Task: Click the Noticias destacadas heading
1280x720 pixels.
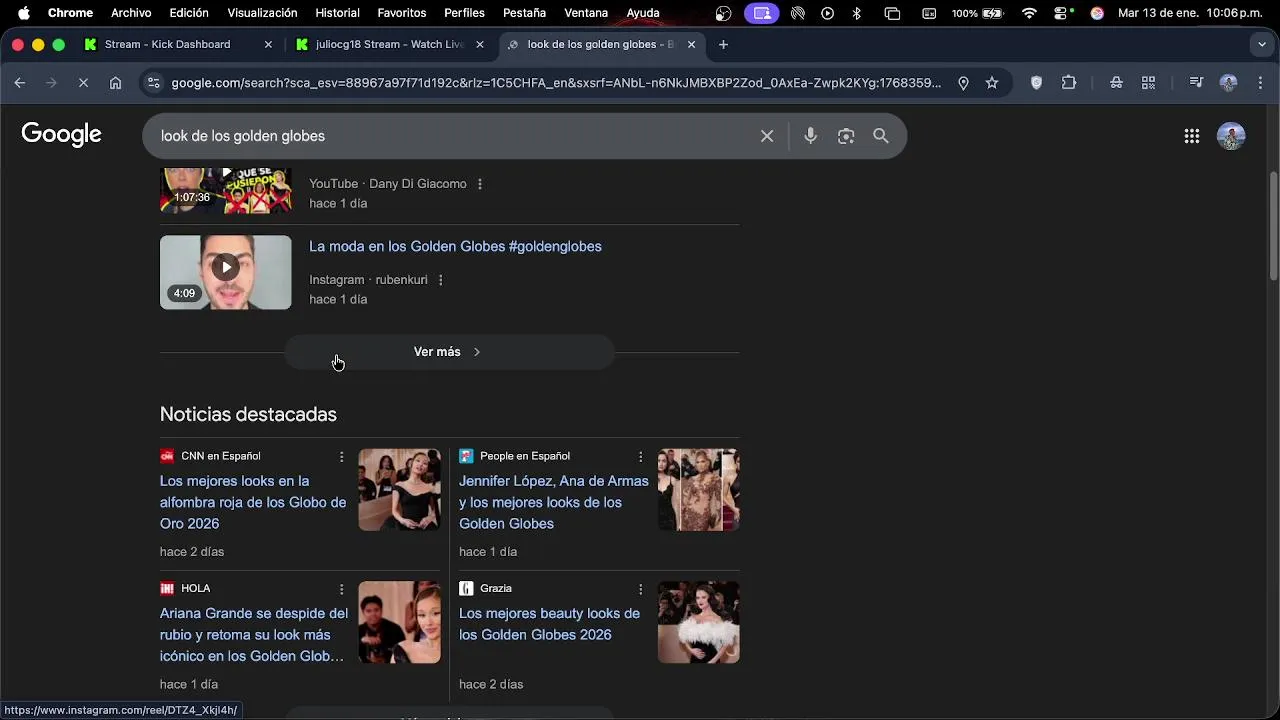Action: (x=248, y=414)
